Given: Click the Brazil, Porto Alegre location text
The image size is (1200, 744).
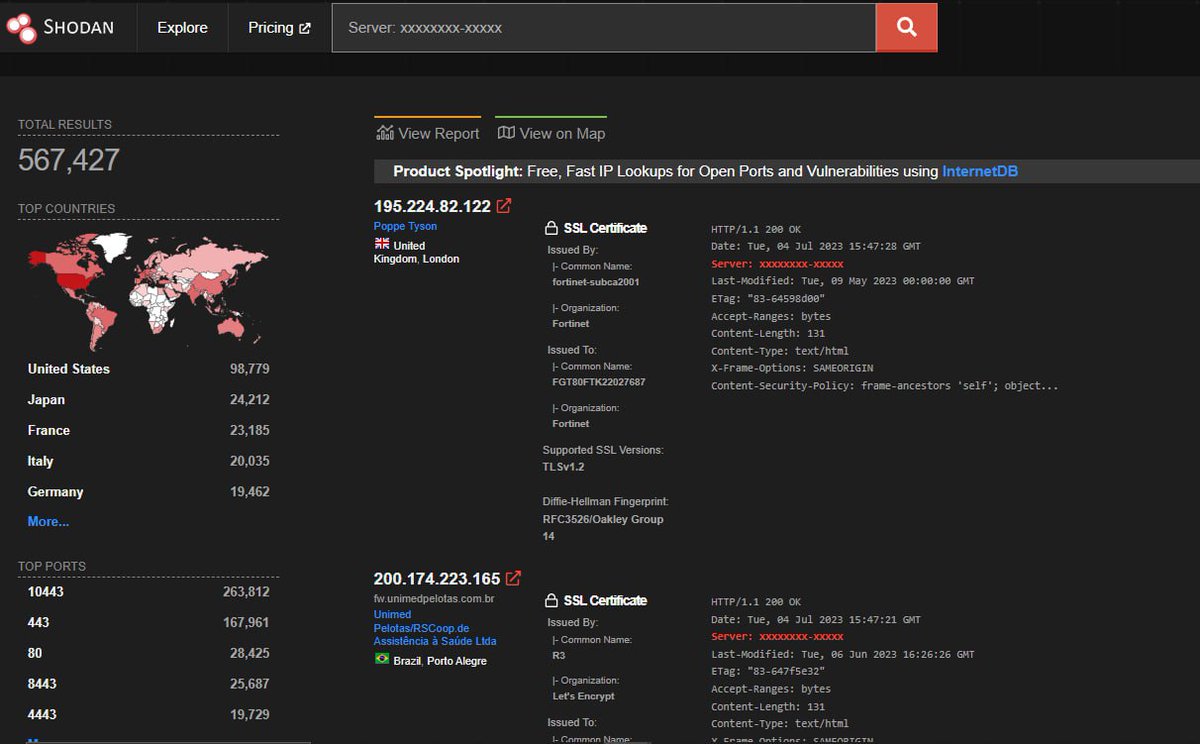Looking at the screenshot, I should [x=440, y=661].
